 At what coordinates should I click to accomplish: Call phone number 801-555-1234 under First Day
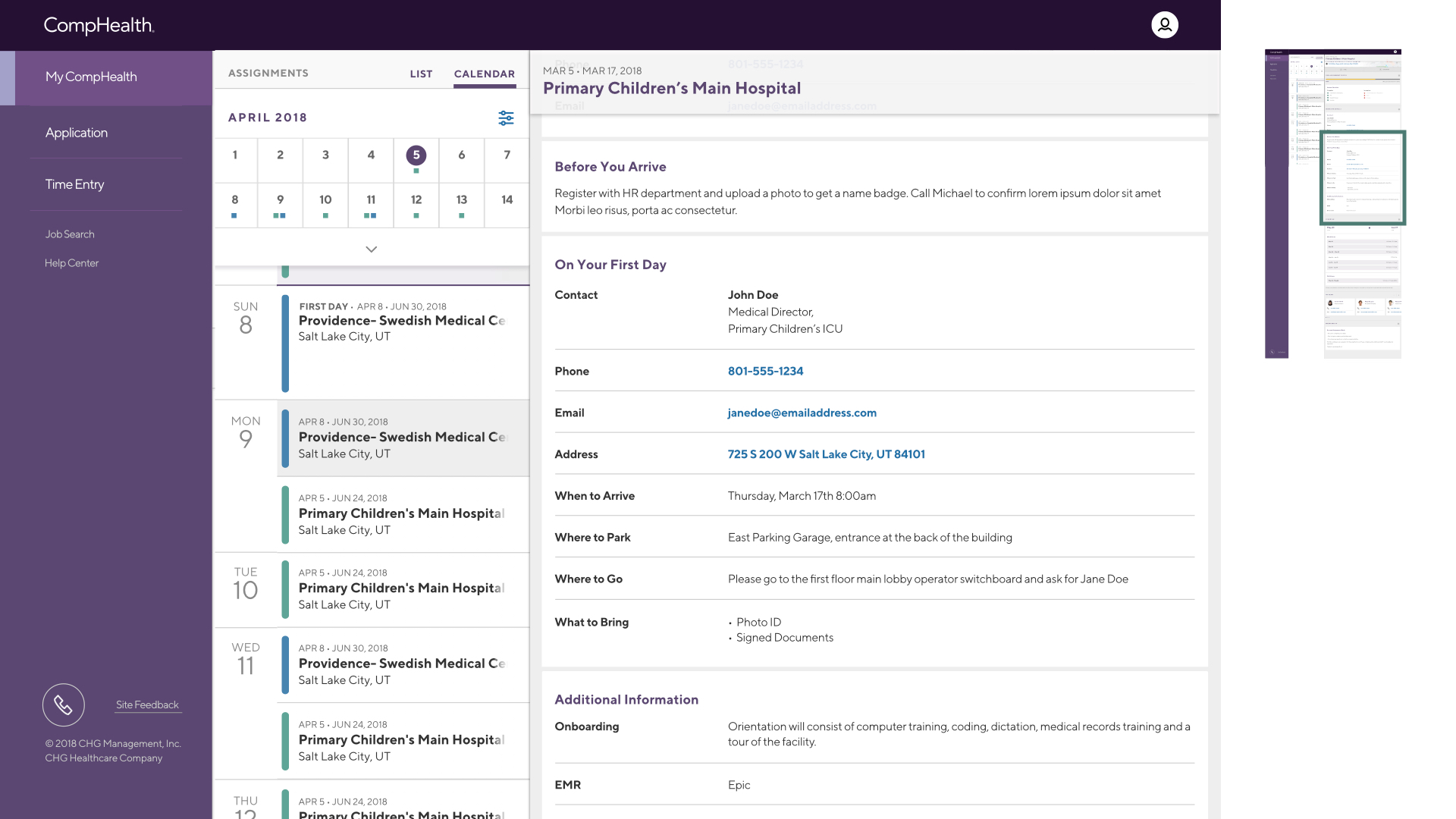[x=765, y=371]
